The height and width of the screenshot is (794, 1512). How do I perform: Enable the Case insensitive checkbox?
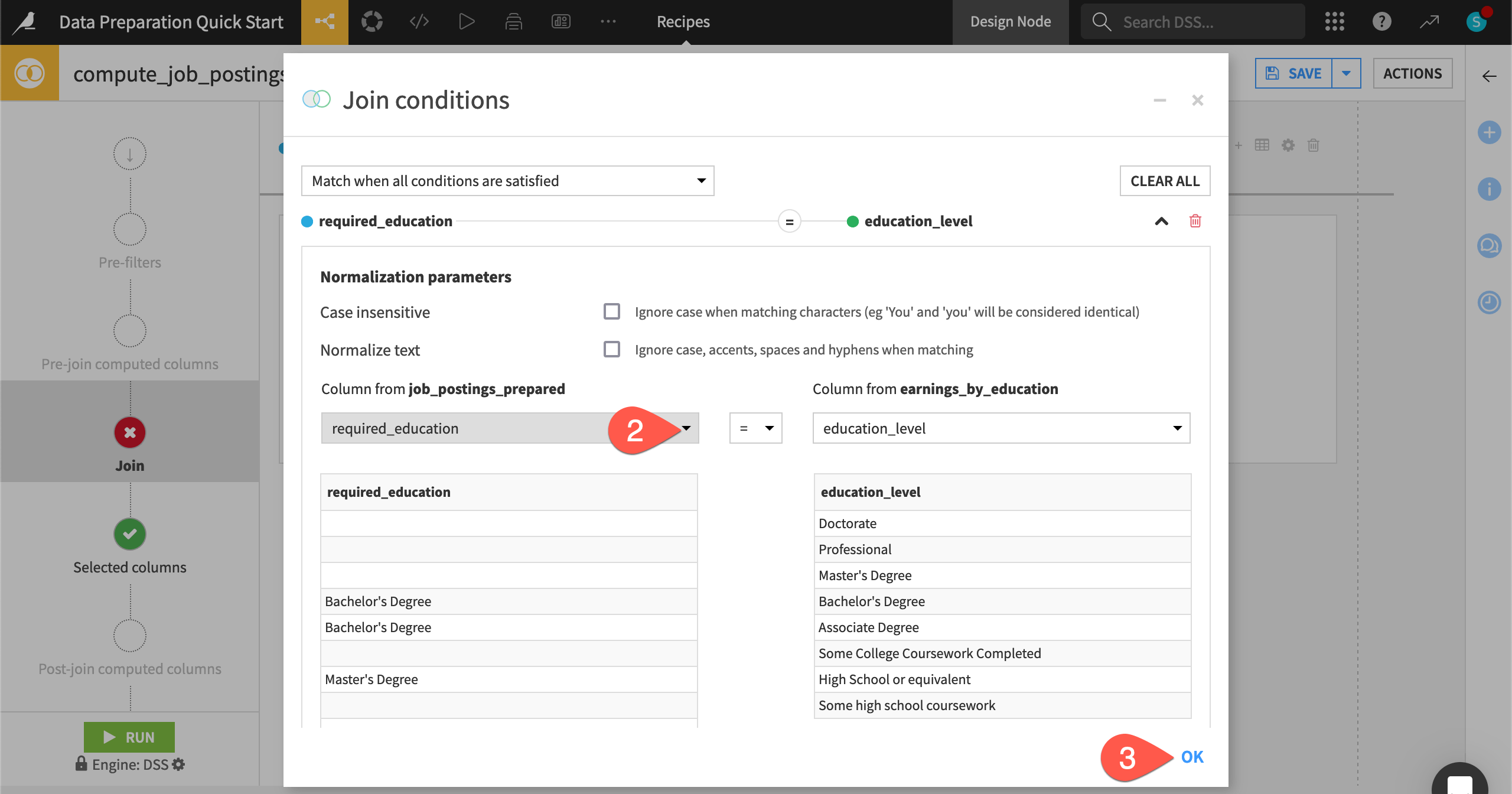(x=611, y=311)
